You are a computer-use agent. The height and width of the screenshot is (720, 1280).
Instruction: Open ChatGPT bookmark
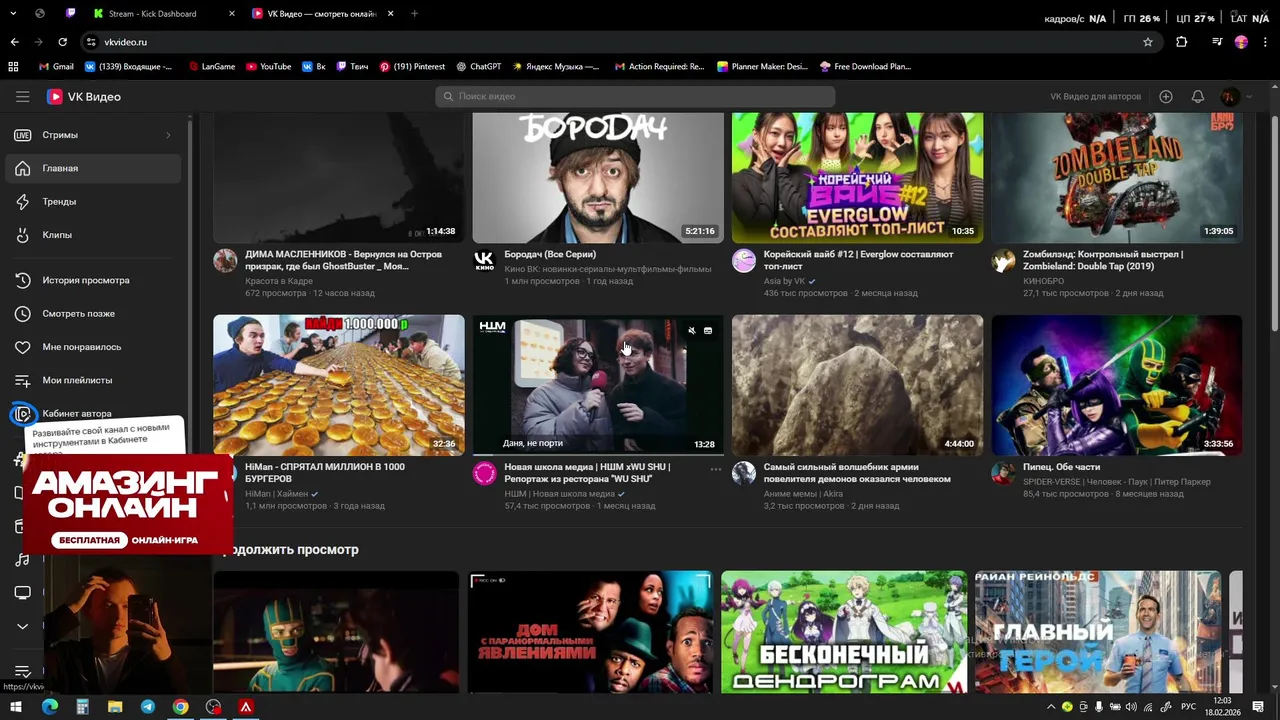478,67
